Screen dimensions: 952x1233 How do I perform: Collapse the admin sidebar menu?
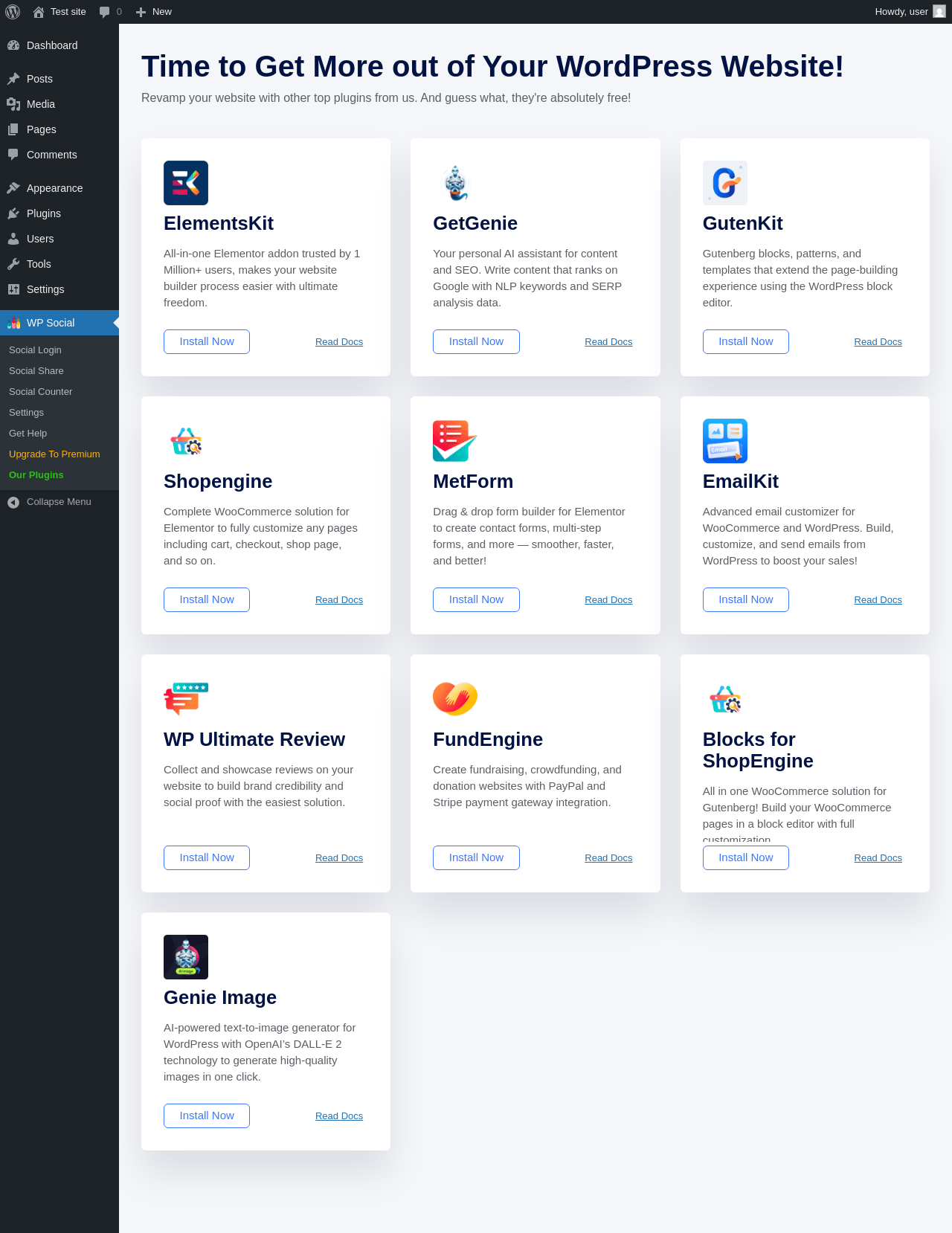click(59, 502)
